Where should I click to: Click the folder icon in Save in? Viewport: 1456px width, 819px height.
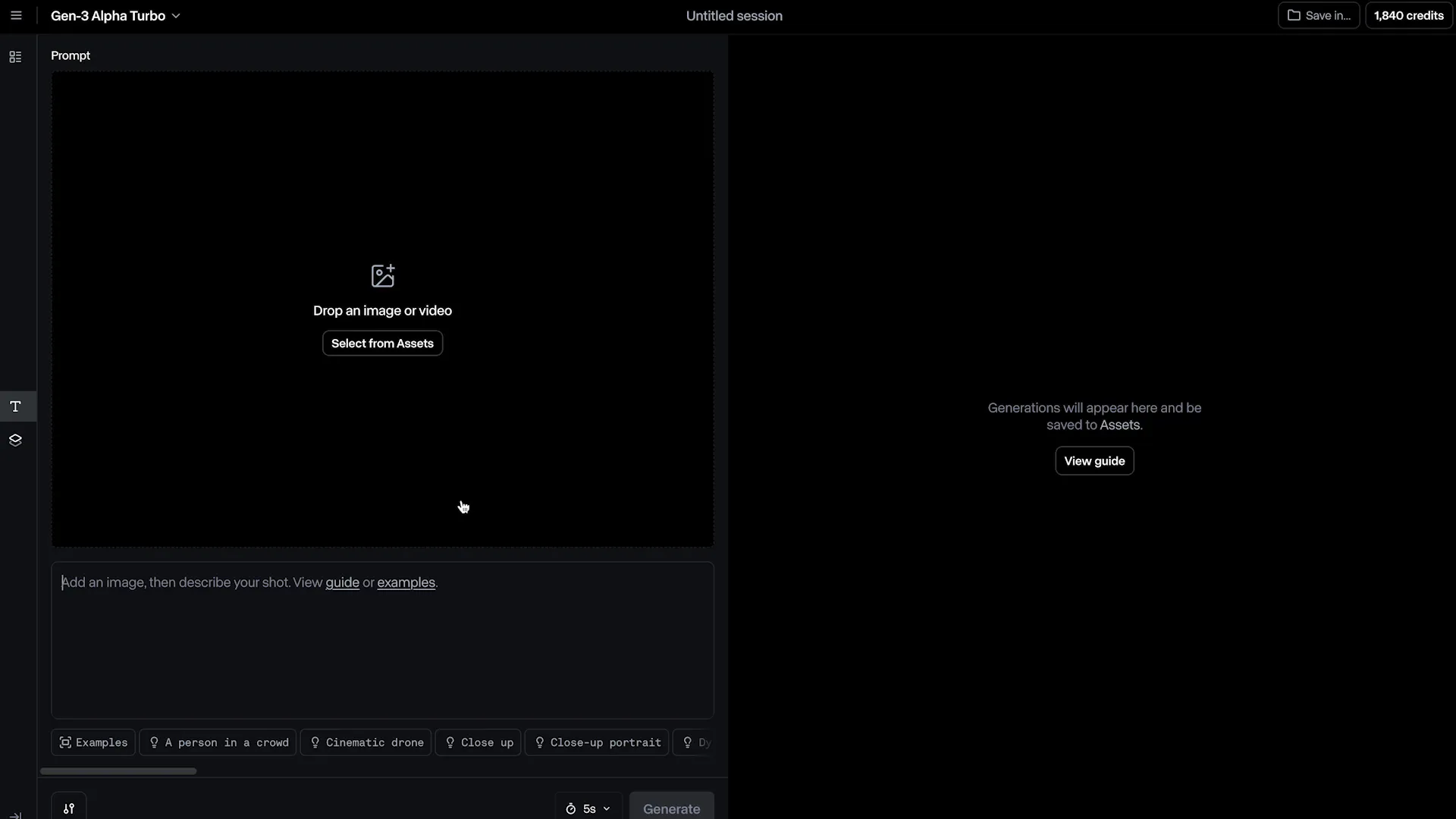click(1294, 15)
